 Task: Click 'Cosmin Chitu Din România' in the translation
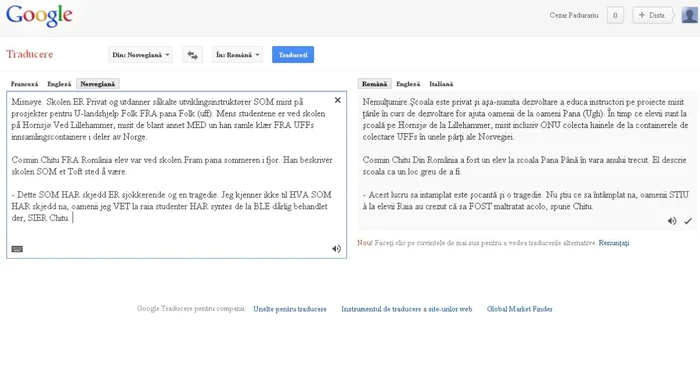point(410,160)
